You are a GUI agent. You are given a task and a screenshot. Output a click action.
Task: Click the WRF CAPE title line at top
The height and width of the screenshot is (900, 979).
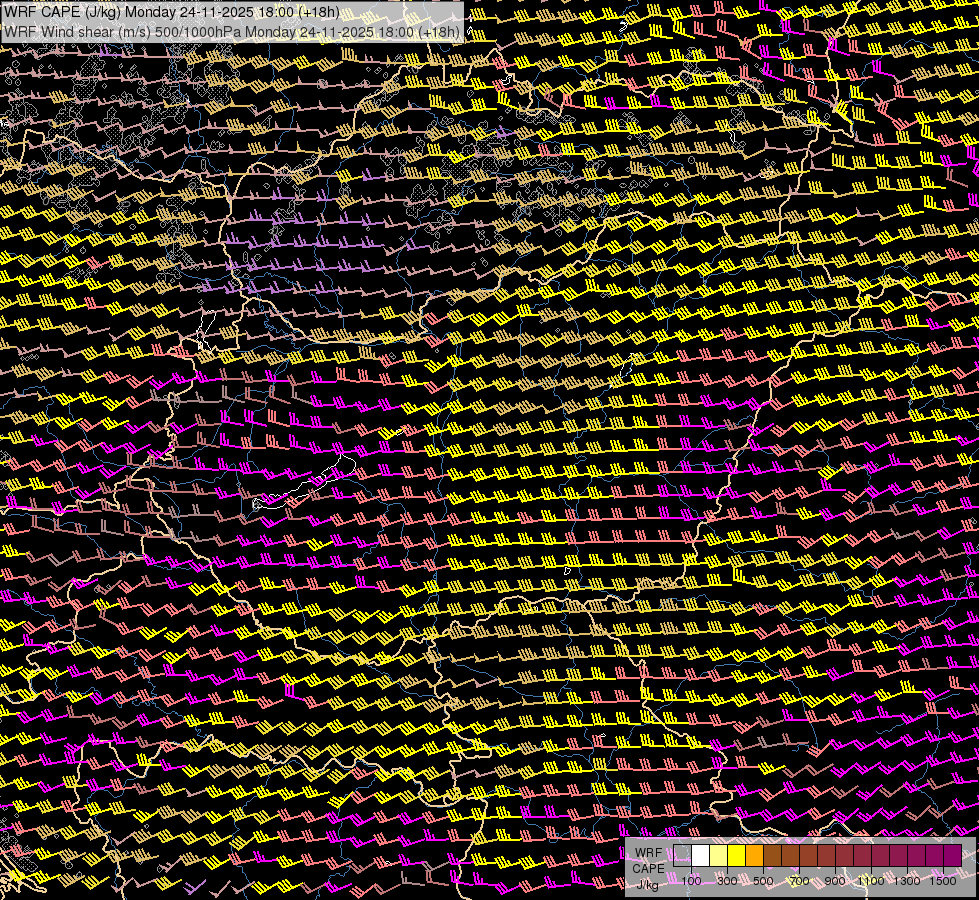coord(172,12)
